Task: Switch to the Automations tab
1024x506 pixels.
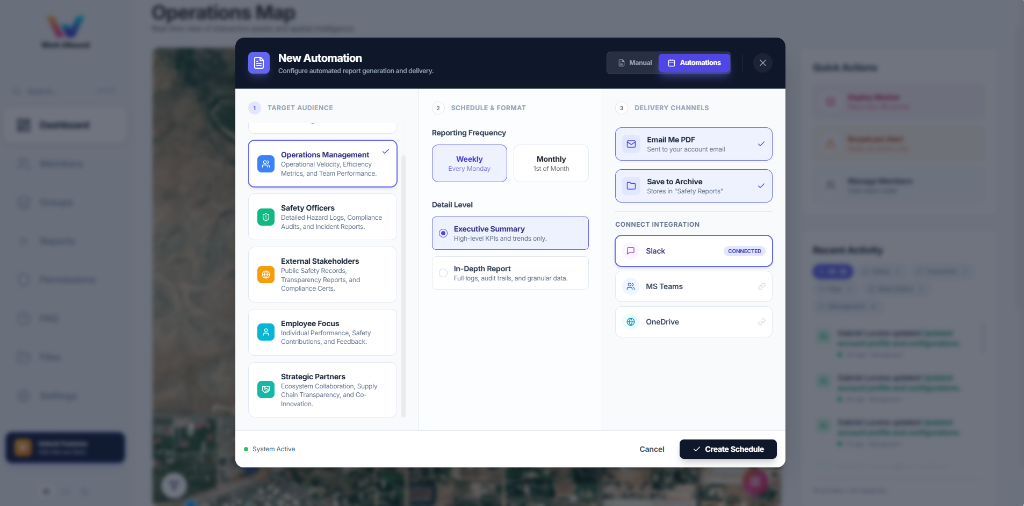Action: click(694, 63)
